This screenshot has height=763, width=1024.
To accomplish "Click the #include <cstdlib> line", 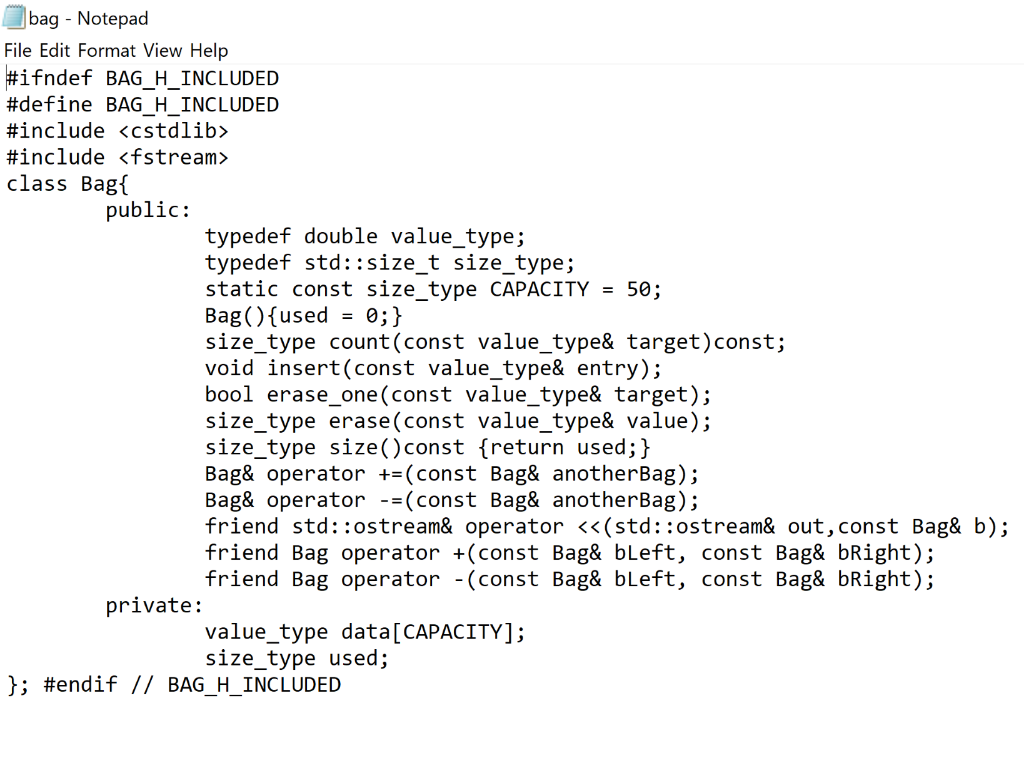I will [x=115, y=130].
